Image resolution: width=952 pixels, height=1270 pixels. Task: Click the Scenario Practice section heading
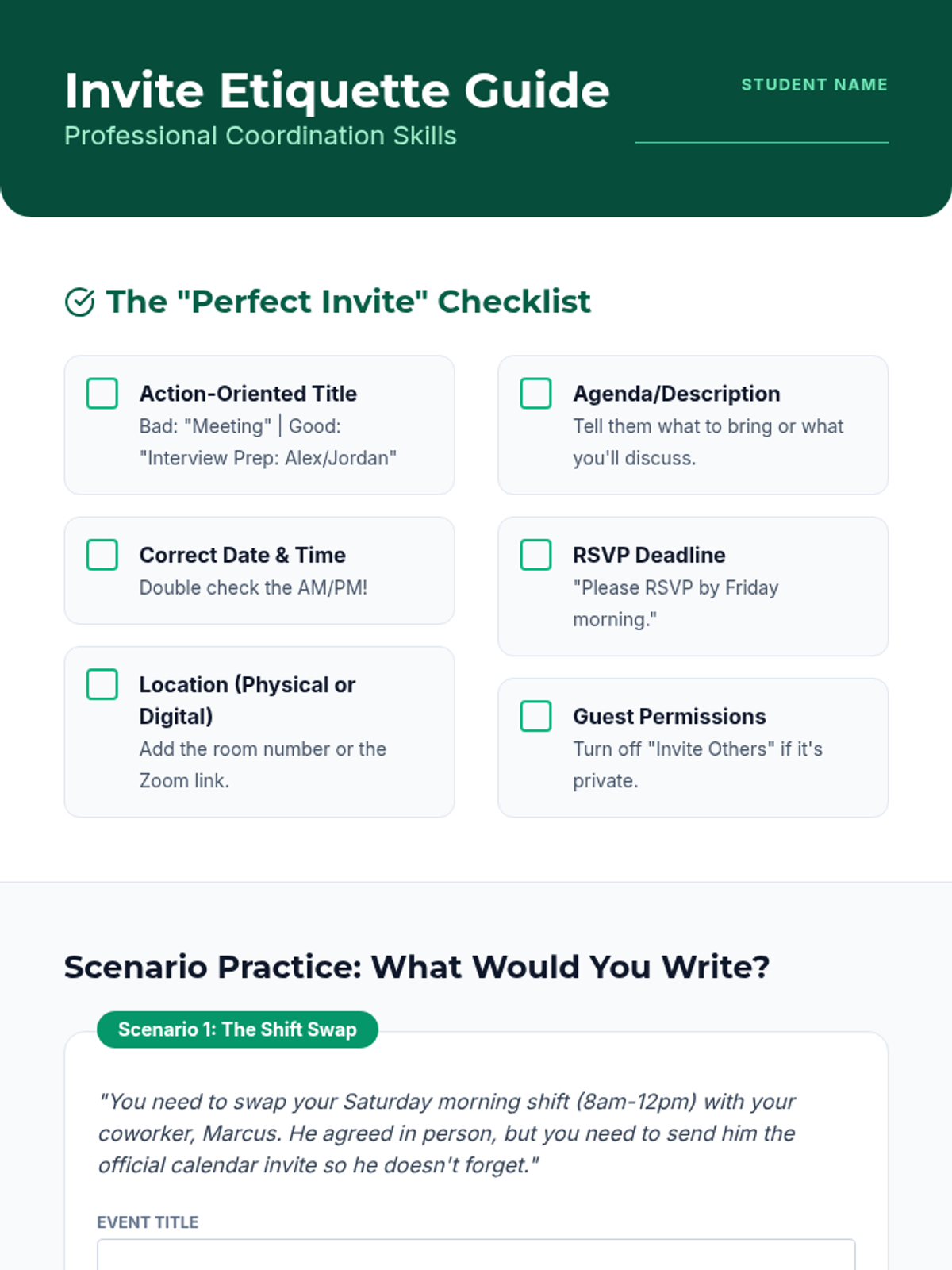tap(416, 967)
